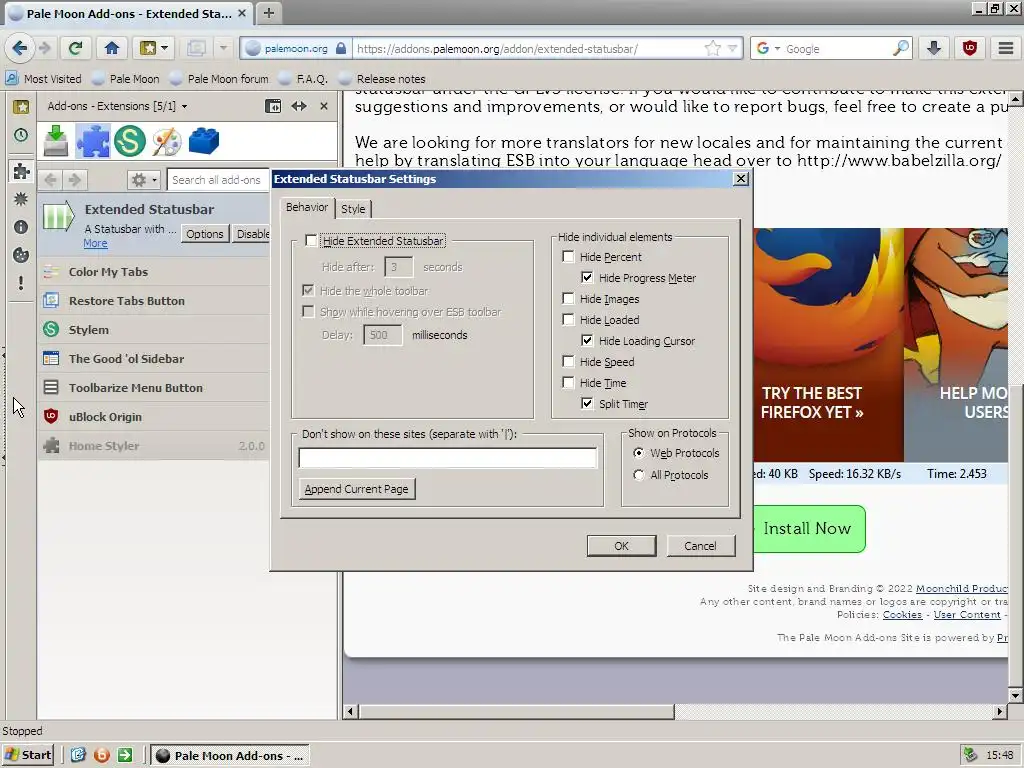
Task: Select the Web Protocols radio button
Action: (639, 453)
